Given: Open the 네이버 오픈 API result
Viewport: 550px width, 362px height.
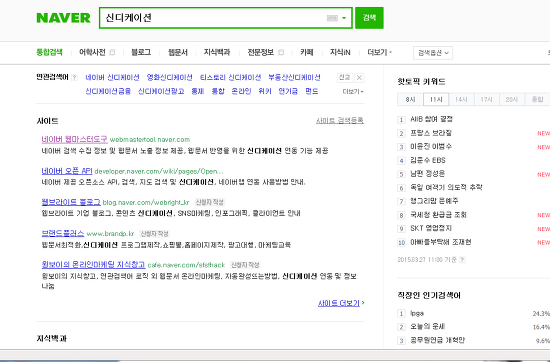Looking at the screenshot, I should pos(67,171).
